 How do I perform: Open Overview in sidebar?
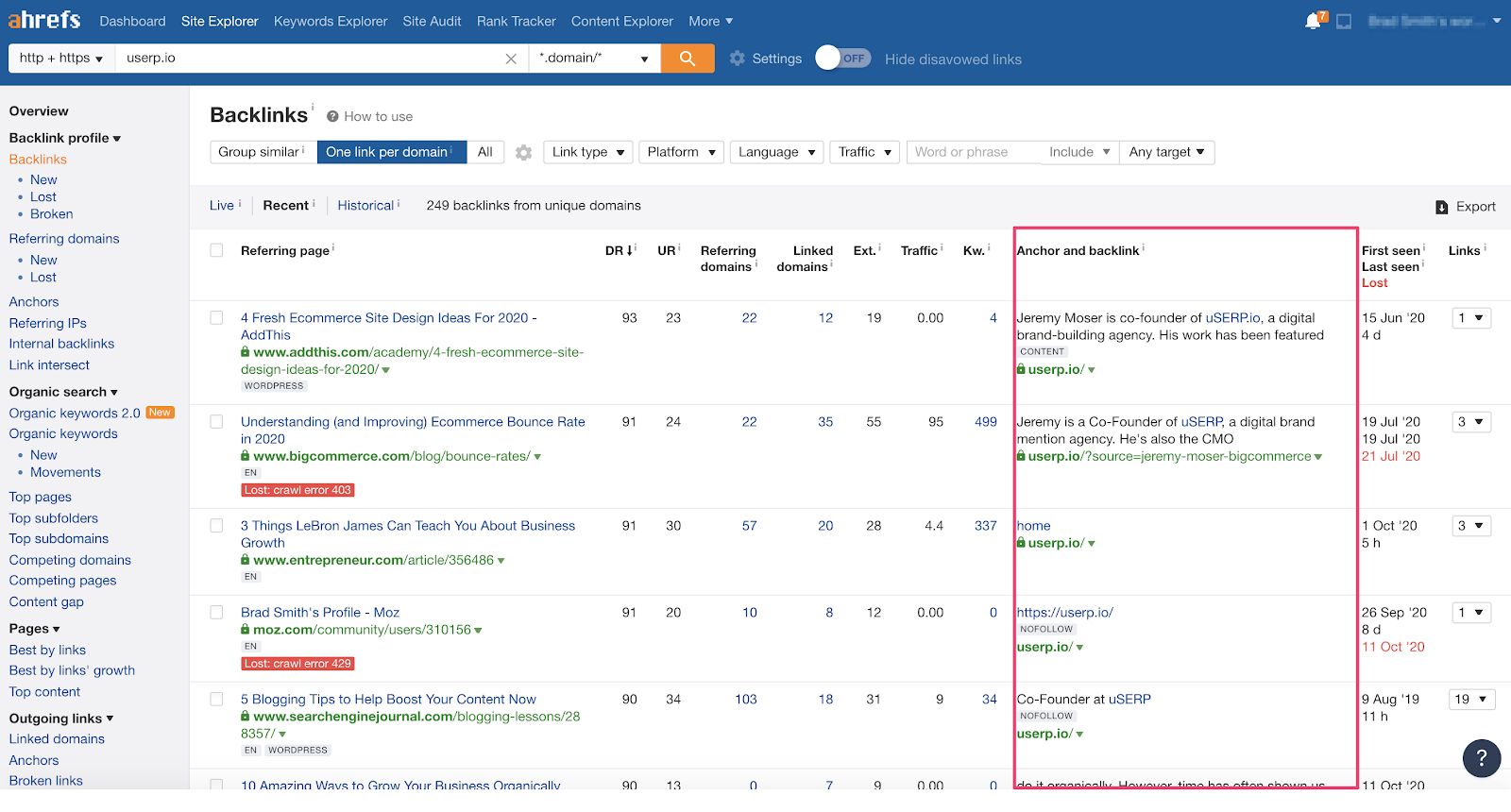(x=39, y=111)
